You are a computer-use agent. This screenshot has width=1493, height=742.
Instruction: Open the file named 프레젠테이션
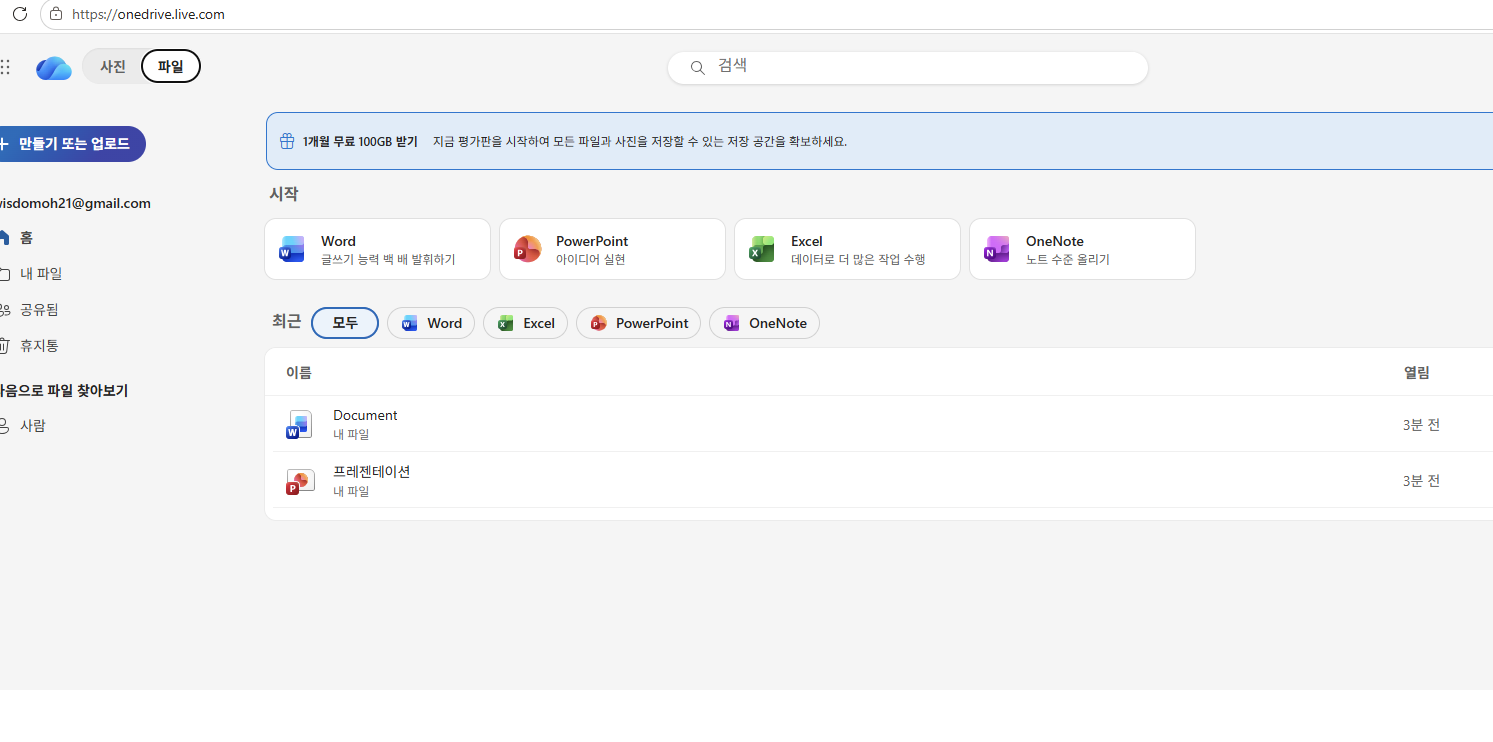tap(372, 471)
